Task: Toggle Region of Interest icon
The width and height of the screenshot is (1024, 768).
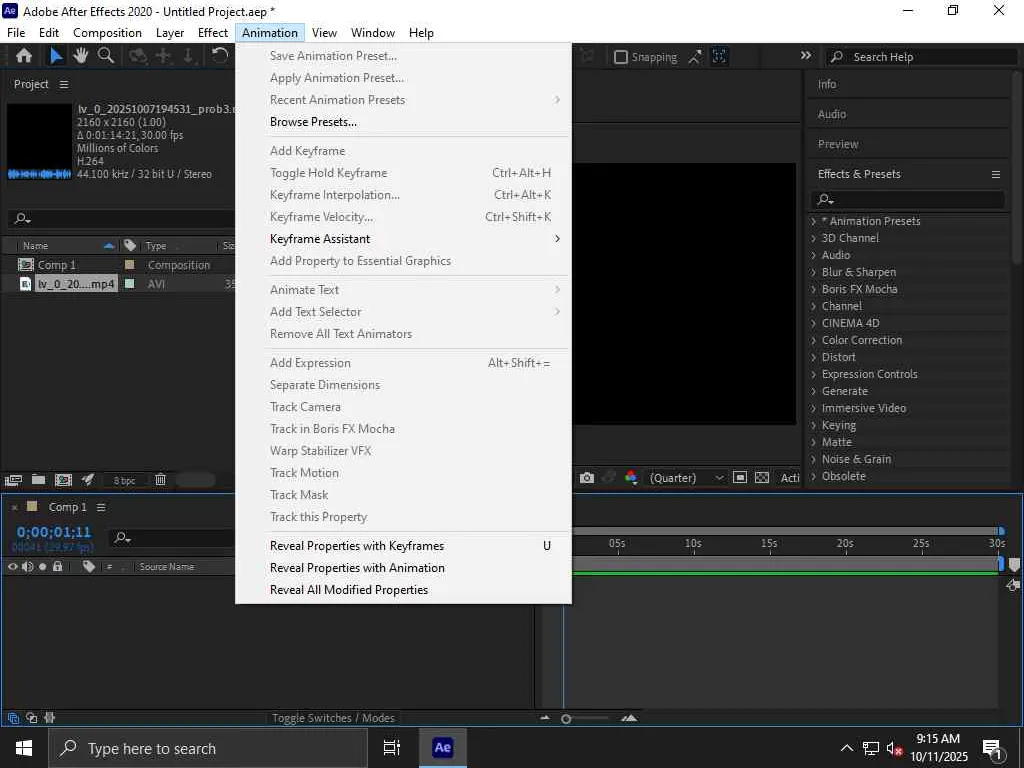Action: click(739, 478)
